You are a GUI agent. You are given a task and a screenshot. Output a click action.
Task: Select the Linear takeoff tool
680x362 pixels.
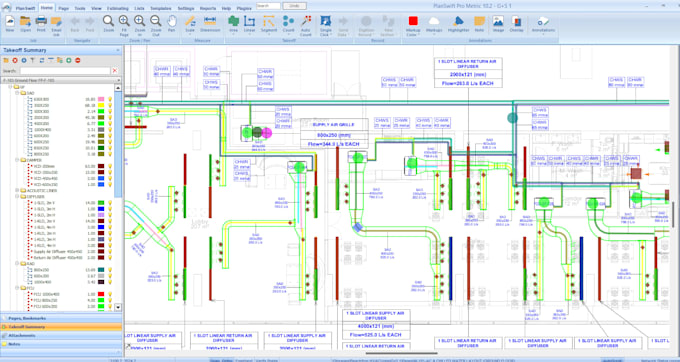249,21
